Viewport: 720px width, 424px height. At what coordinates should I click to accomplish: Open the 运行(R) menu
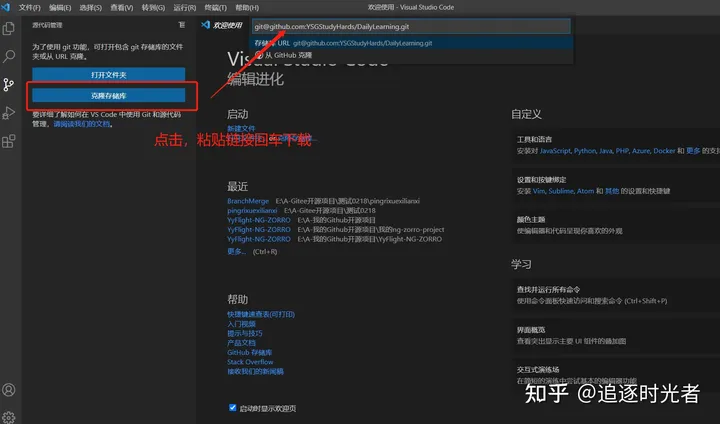pos(185,7)
